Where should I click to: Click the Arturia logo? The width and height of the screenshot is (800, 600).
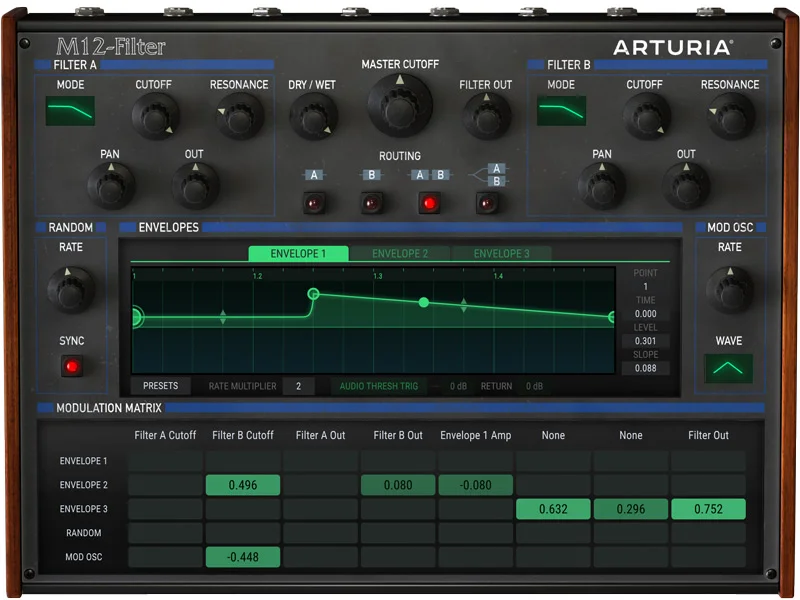click(x=673, y=47)
